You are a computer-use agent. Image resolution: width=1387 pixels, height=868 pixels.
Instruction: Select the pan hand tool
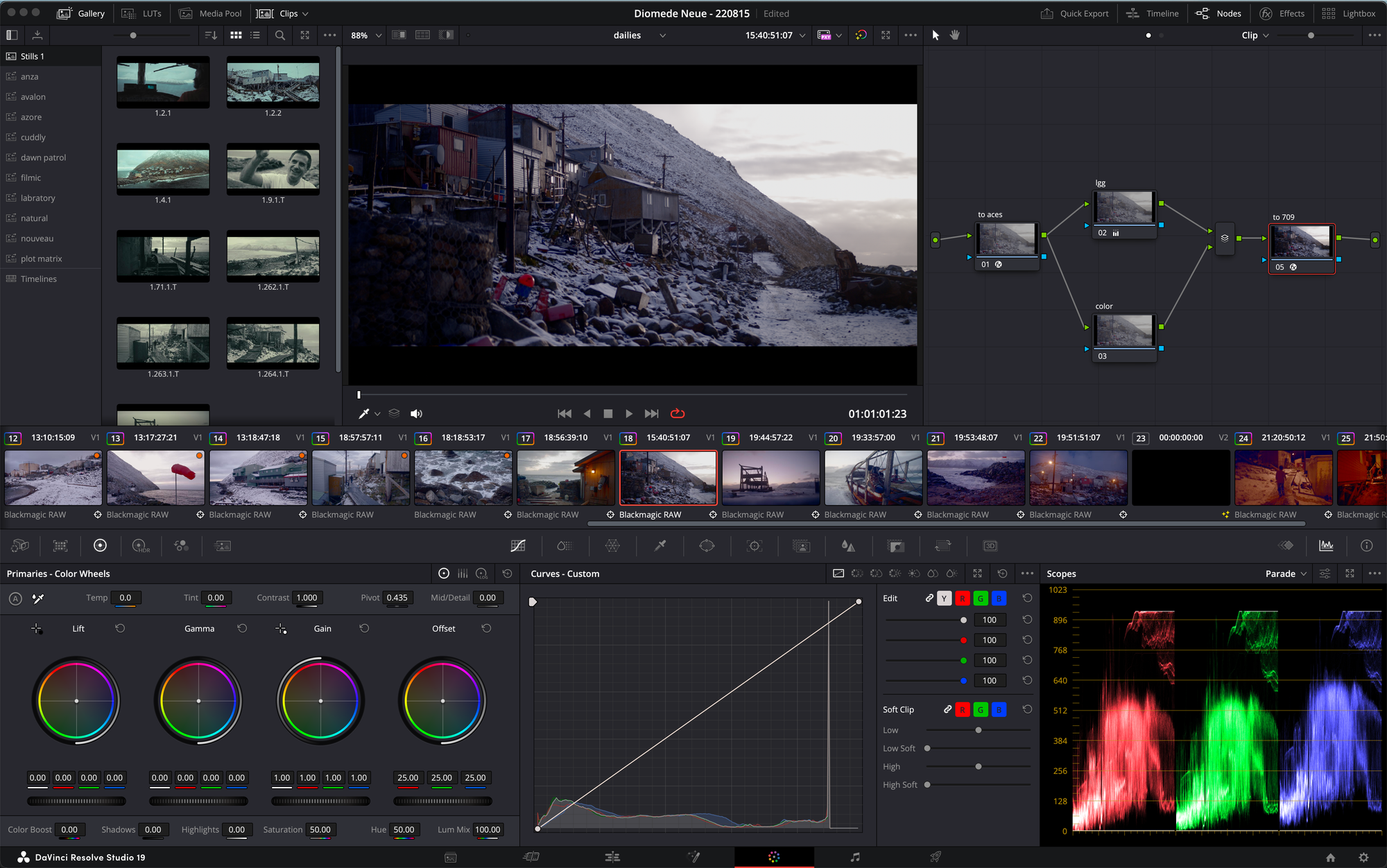[955, 35]
